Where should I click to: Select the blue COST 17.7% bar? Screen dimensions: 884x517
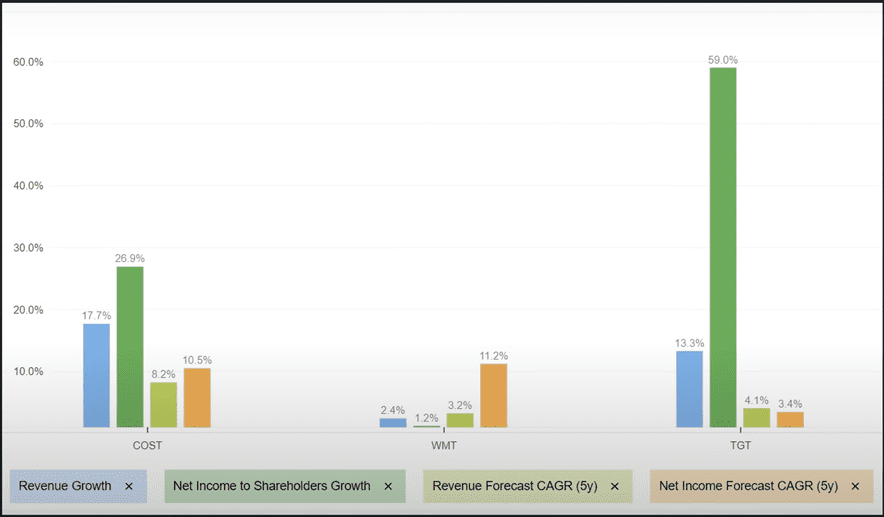(96, 376)
